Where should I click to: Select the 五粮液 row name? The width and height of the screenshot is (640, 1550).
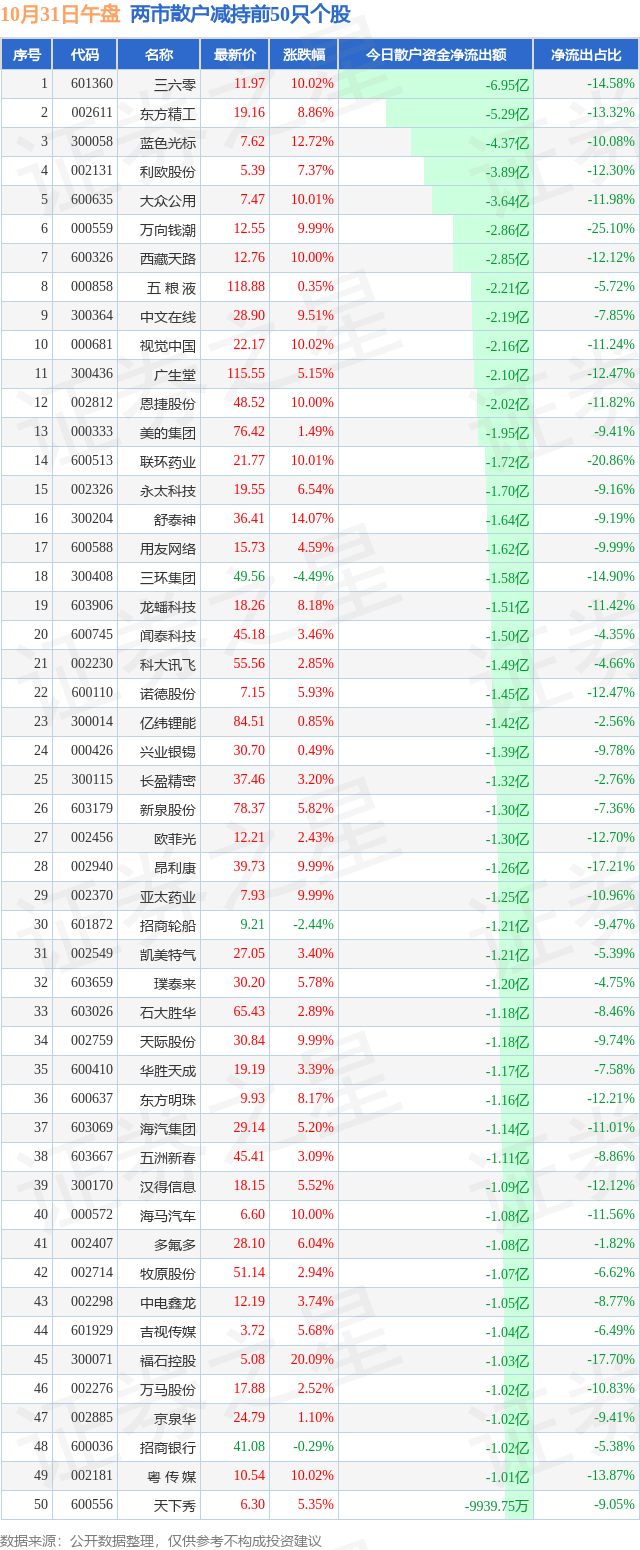coord(171,287)
